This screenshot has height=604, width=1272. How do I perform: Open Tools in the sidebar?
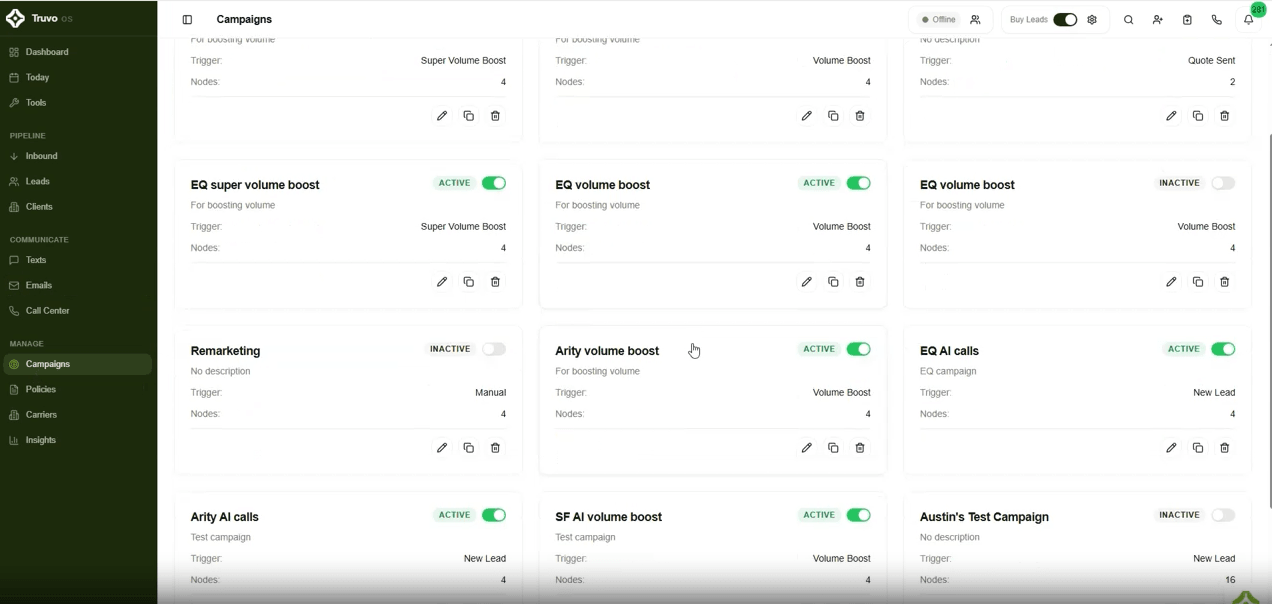tap(77, 103)
